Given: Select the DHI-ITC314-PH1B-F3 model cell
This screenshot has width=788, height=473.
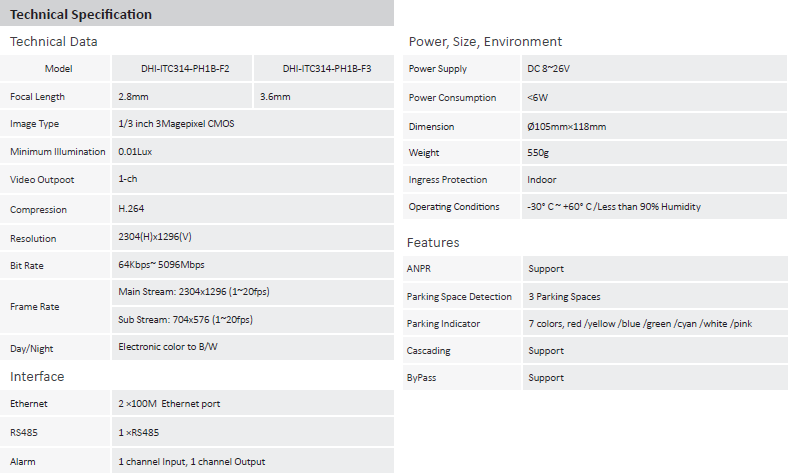Looking at the screenshot, I should coord(324,68).
